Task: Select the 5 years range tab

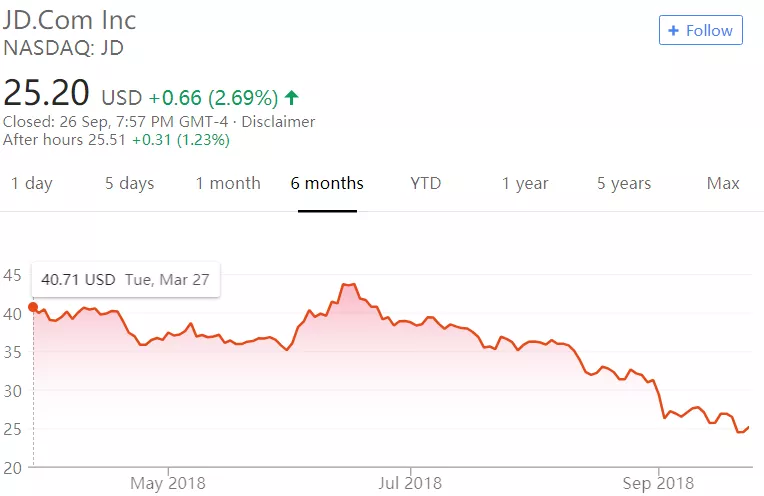Action: click(624, 184)
